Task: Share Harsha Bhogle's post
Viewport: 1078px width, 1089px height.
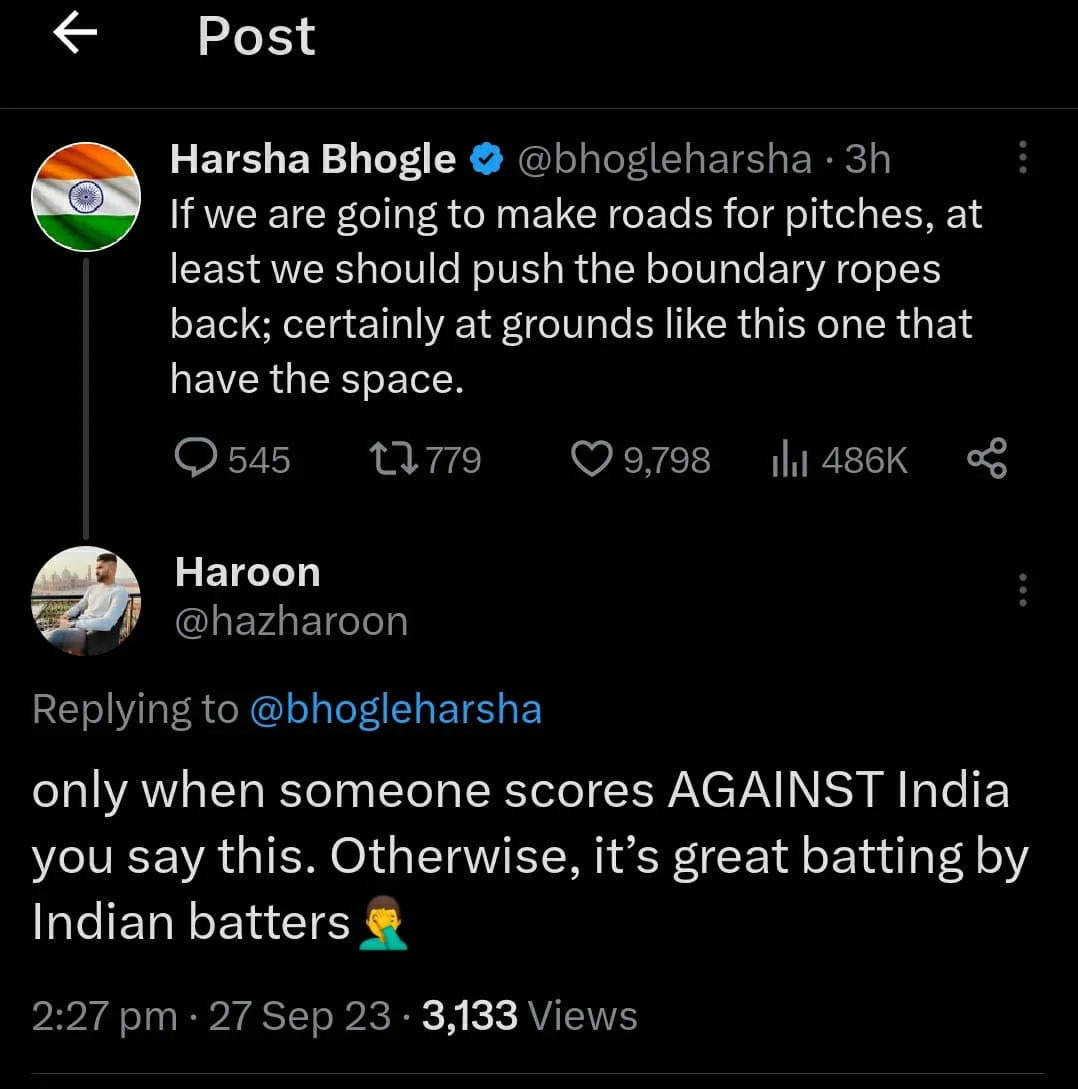Action: [987, 458]
